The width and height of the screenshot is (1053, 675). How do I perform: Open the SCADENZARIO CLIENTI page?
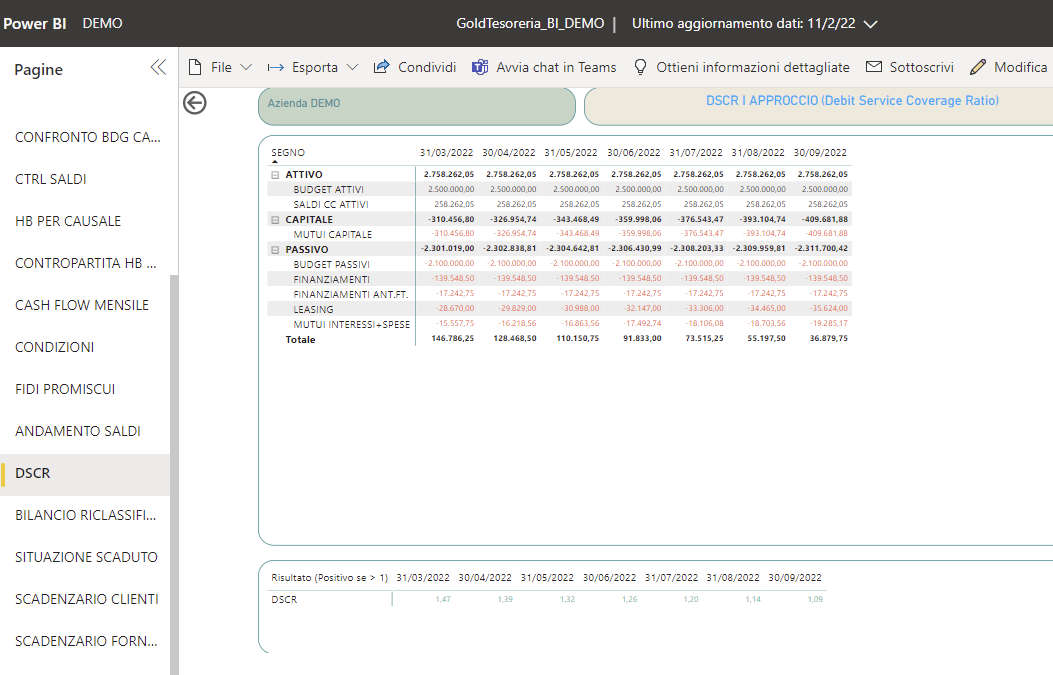87,599
